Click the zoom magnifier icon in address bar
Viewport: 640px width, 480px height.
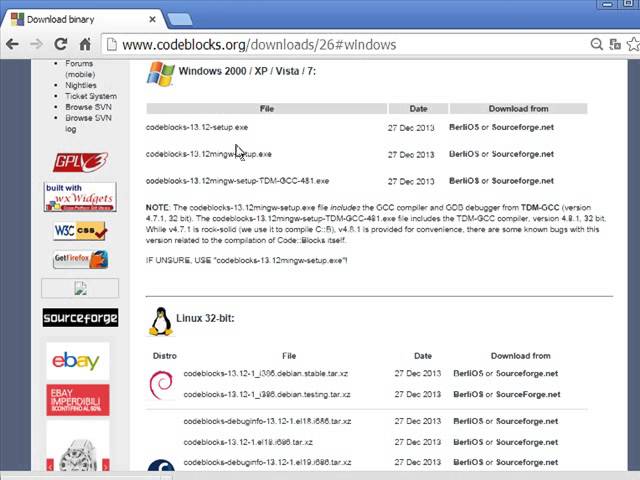click(597, 44)
